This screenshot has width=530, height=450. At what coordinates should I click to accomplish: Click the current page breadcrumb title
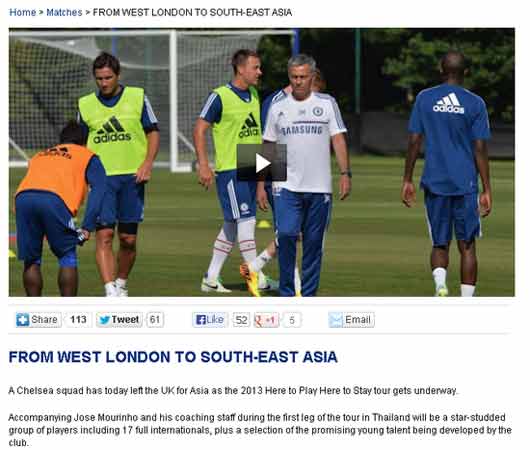(192, 13)
